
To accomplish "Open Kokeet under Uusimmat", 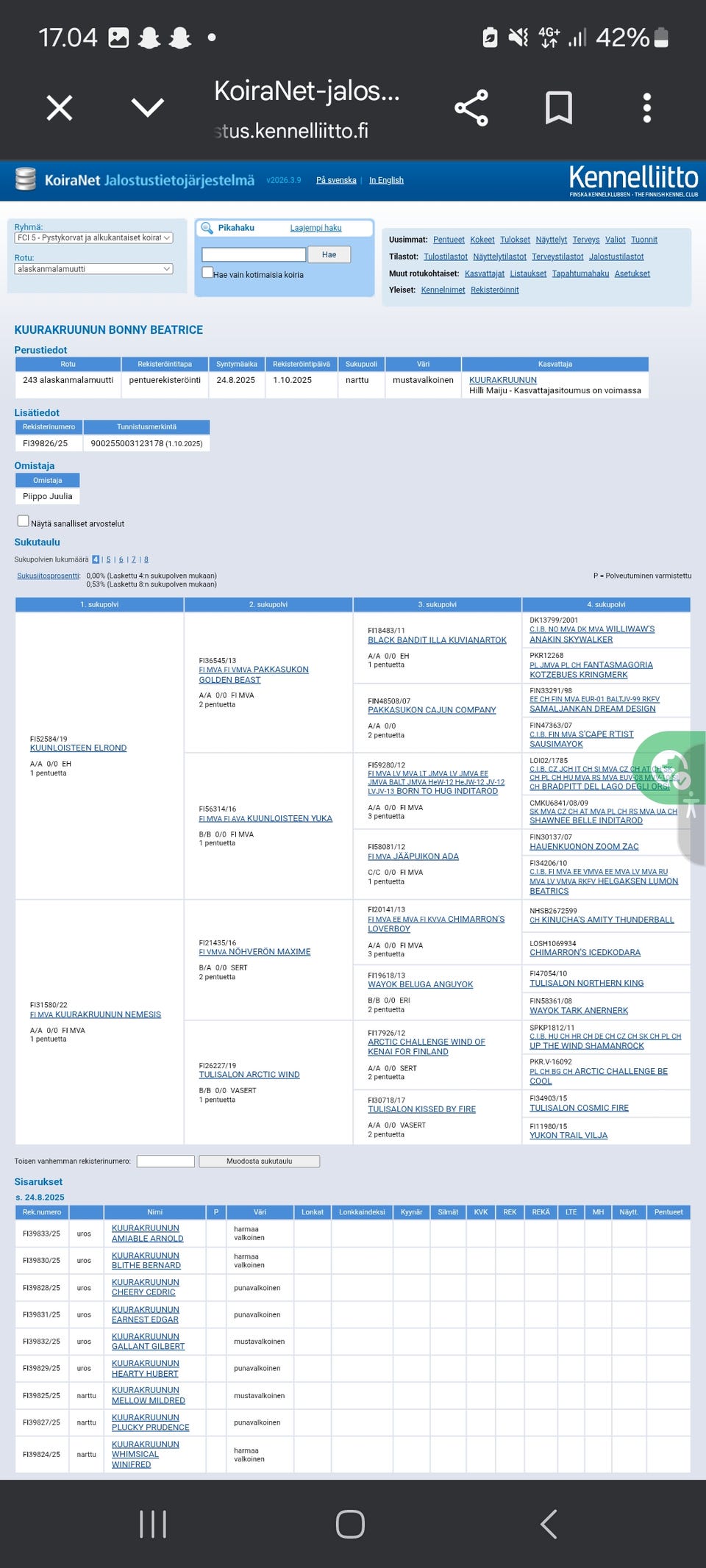I will tap(482, 240).
